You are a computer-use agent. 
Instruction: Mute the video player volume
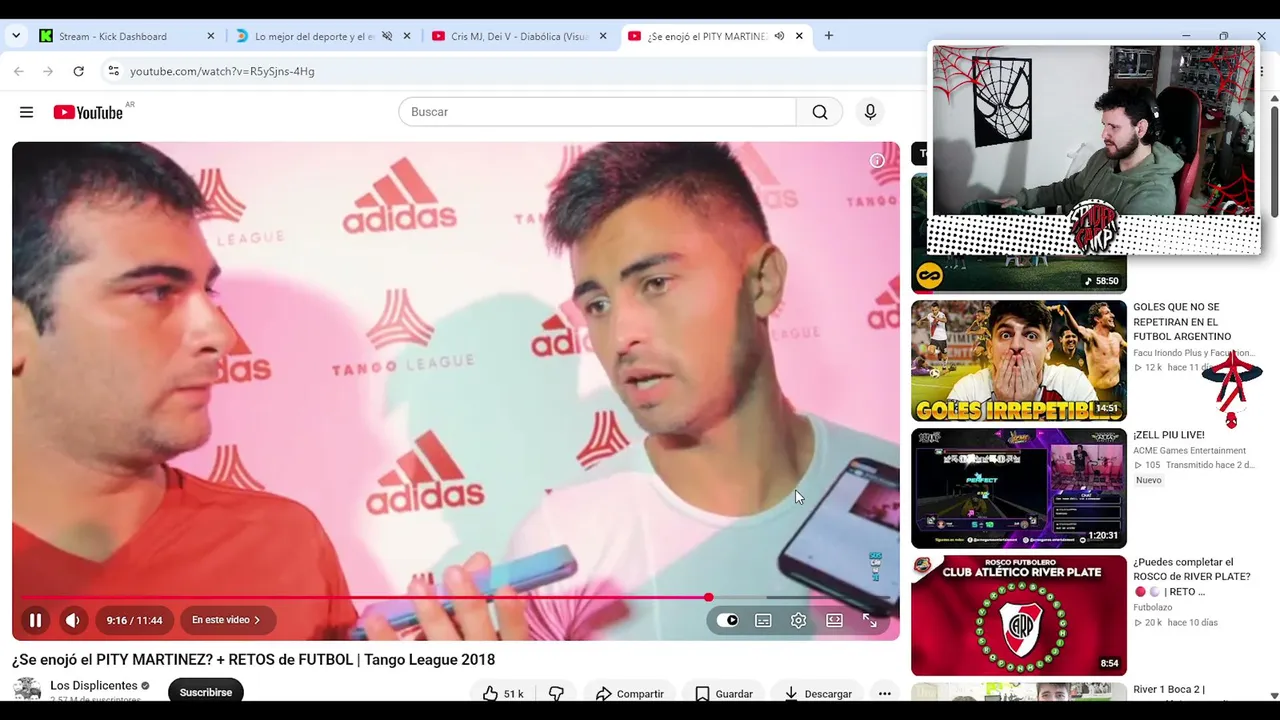(x=73, y=620)
